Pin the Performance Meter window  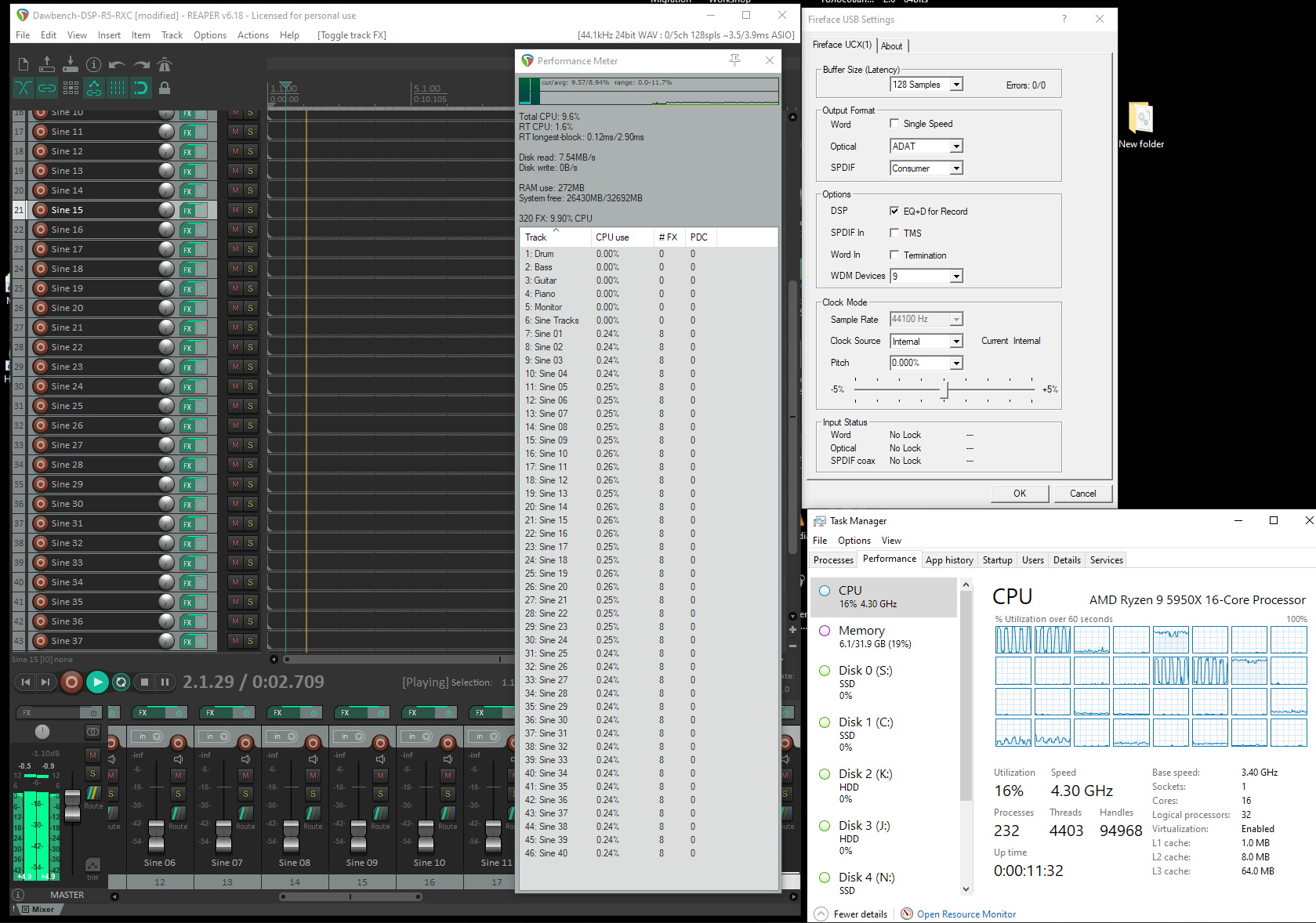coord(734,60)
